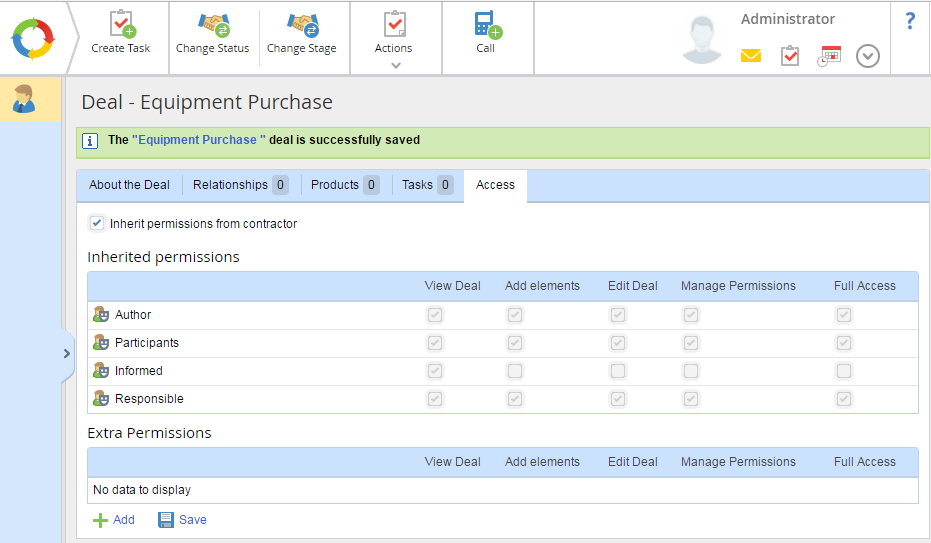Viewport: 931px width, 543px height.
Task: Click the Actions checklist icon
Action: point(395,24)
